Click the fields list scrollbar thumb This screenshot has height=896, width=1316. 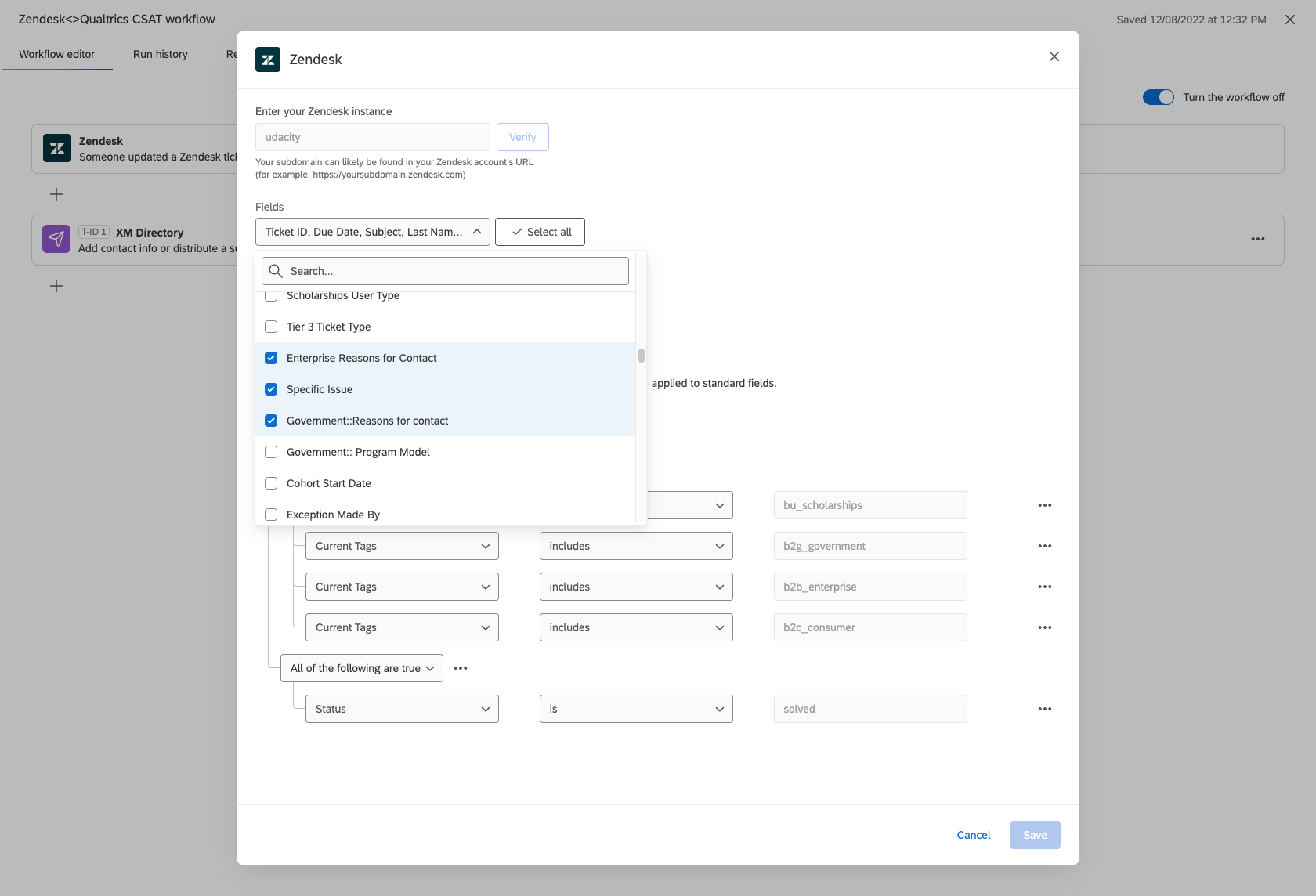(x=642, y=356)
